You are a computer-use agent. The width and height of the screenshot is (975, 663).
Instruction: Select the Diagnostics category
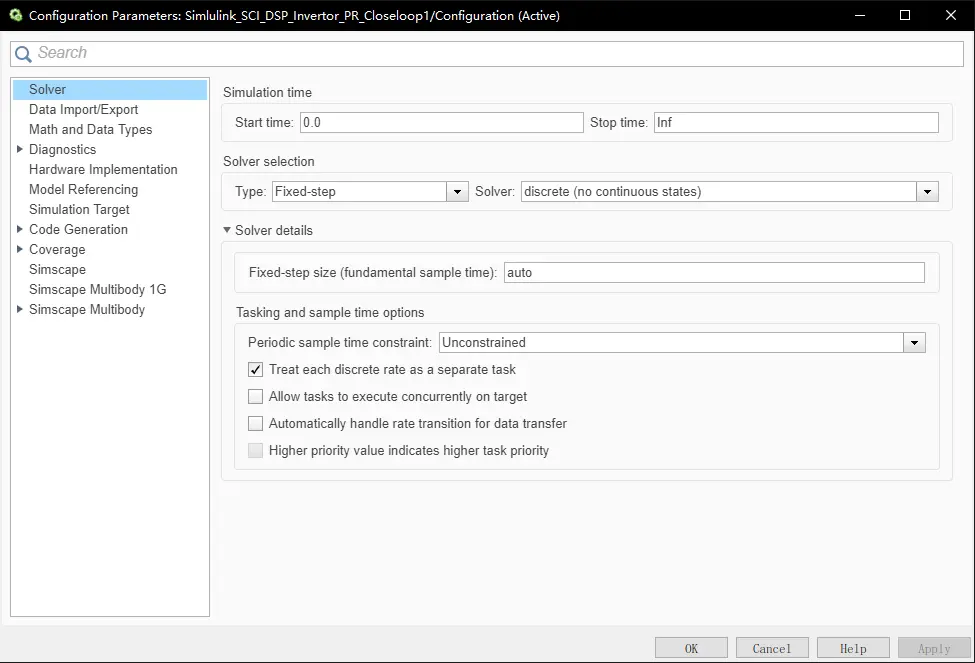coord(62,149)
